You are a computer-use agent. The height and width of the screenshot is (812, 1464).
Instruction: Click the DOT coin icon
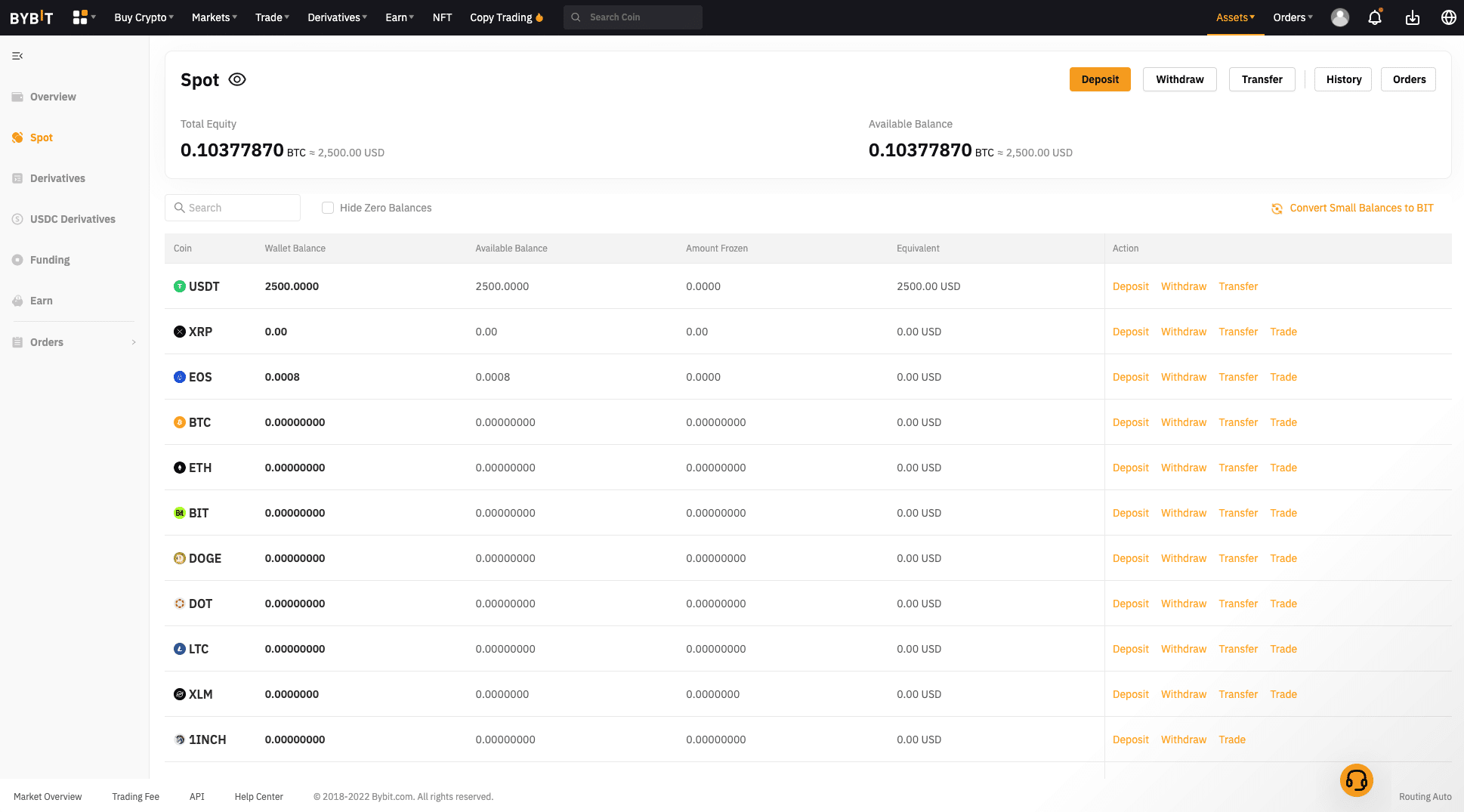pyautogui.click(x=180, y=604)
